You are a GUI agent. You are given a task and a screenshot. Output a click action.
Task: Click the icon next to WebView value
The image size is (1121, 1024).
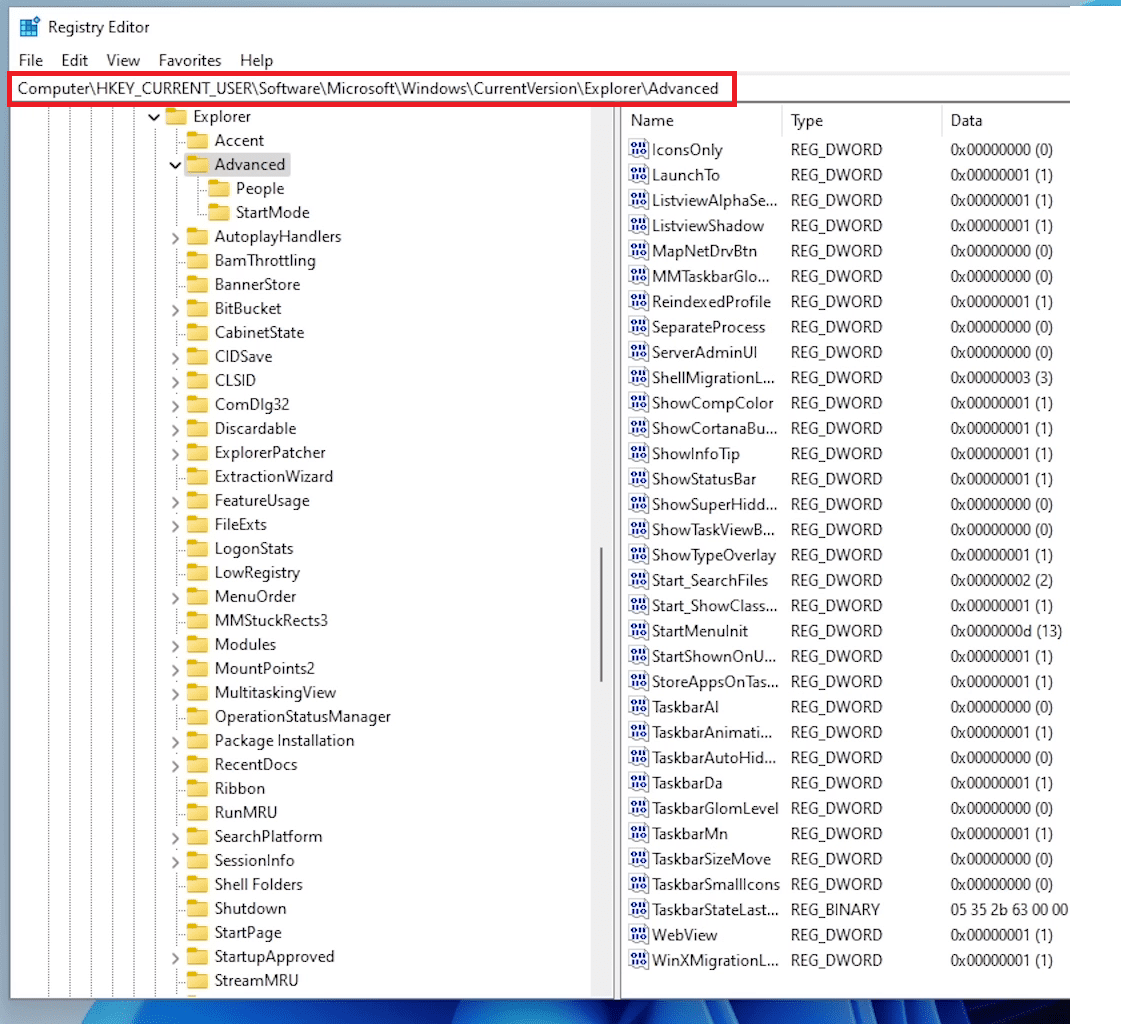(638, 935)
